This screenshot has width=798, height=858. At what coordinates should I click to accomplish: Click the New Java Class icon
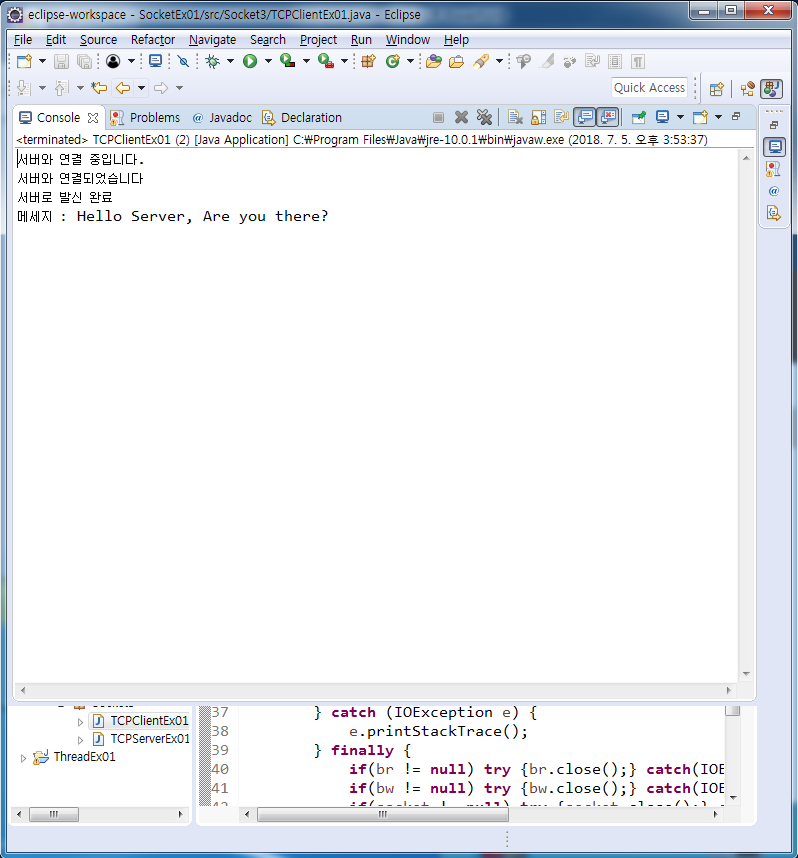(x=392, y=61)
